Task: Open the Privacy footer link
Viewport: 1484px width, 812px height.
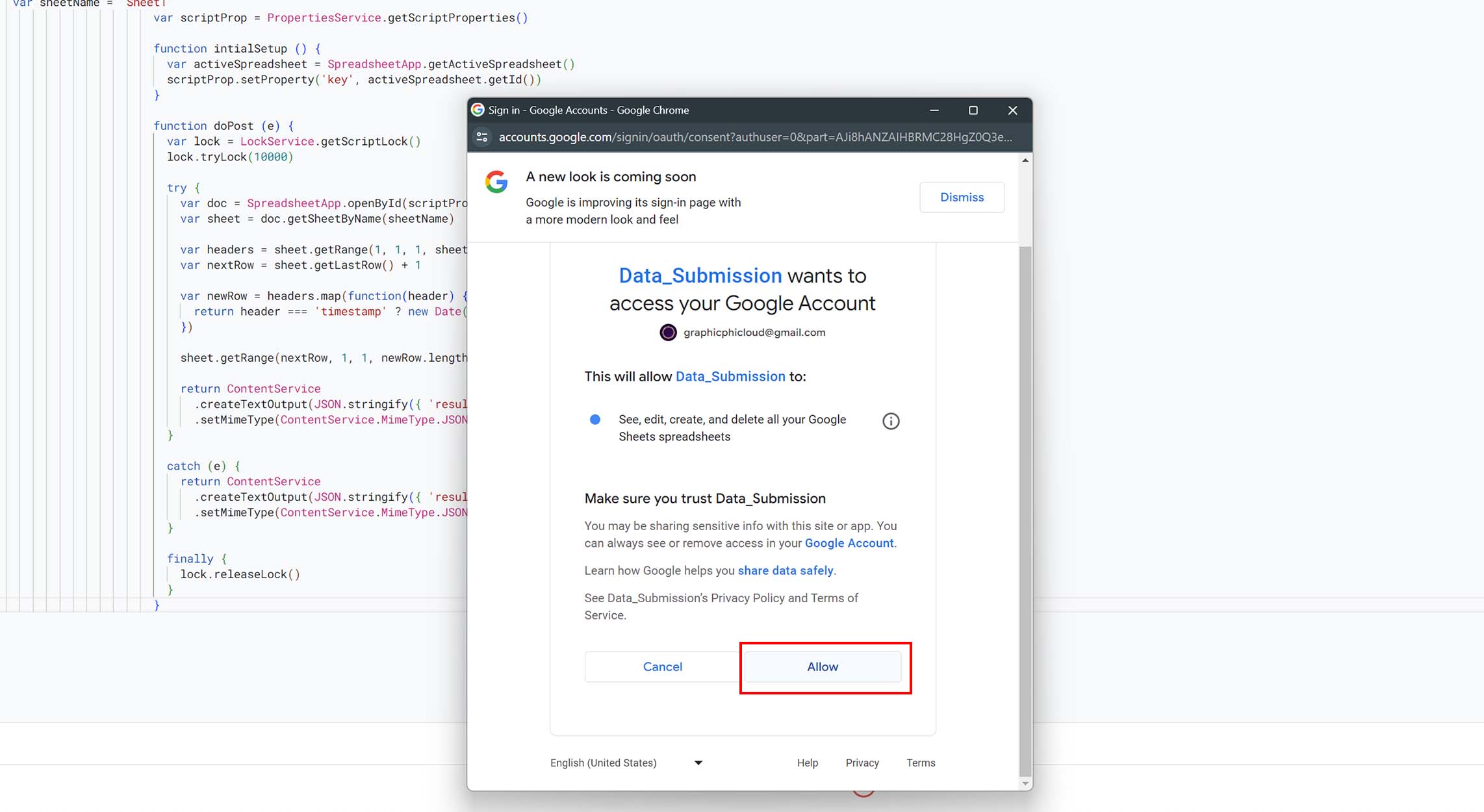Action: coord(862,763)
